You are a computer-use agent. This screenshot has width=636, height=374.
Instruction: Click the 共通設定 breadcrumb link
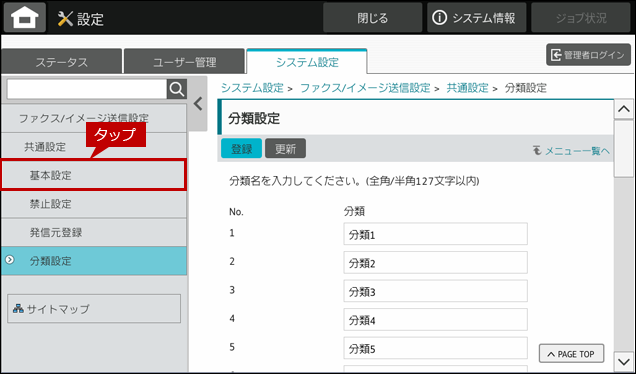pos(467,88)
